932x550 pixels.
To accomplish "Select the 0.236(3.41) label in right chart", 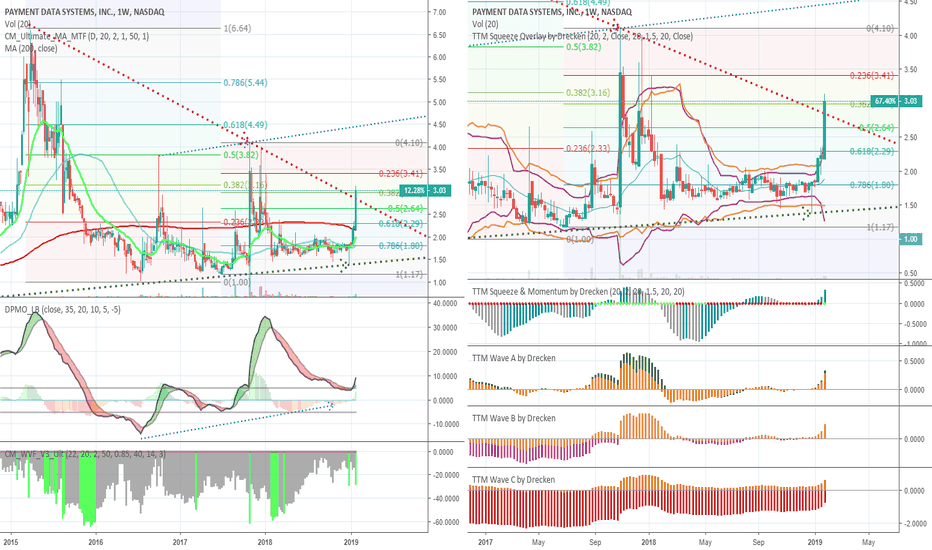I will click(x=871, y=76).
